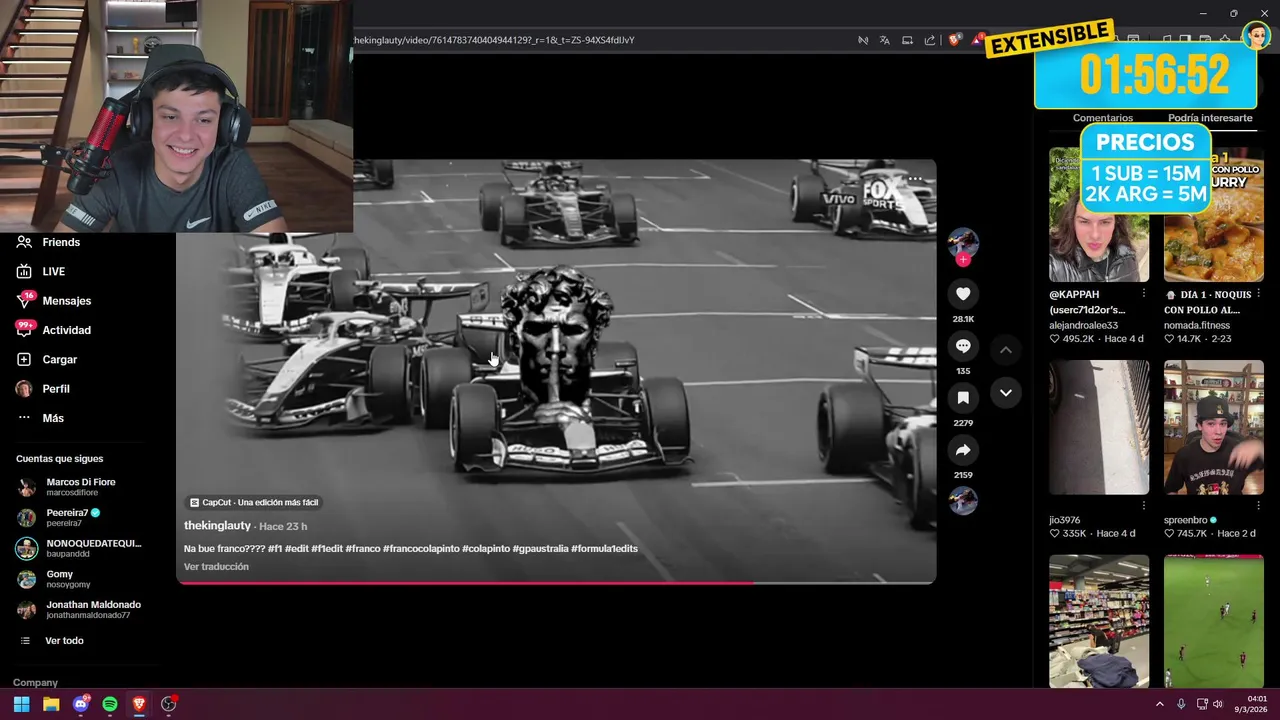Open File Explorer from the taskbar

(x=51, y=704)
